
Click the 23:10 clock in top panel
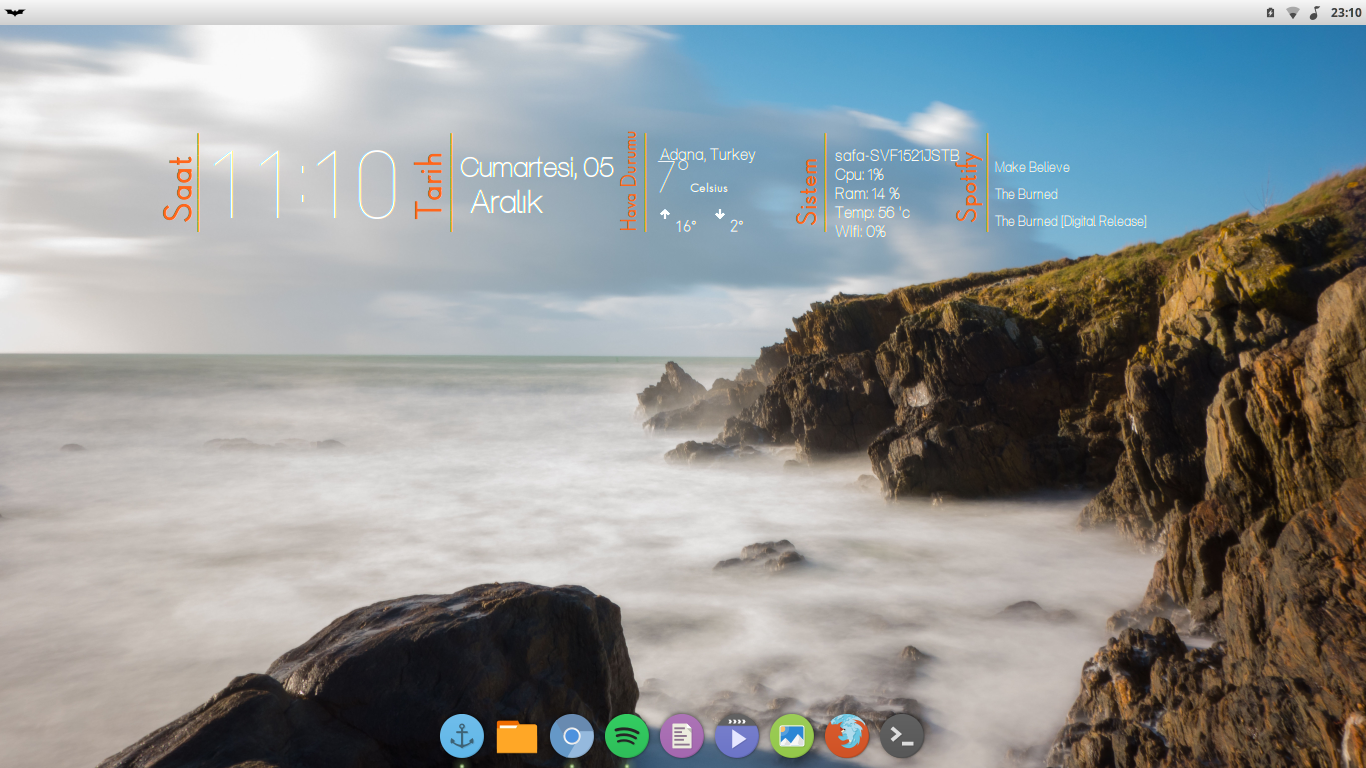(1346, 12)
